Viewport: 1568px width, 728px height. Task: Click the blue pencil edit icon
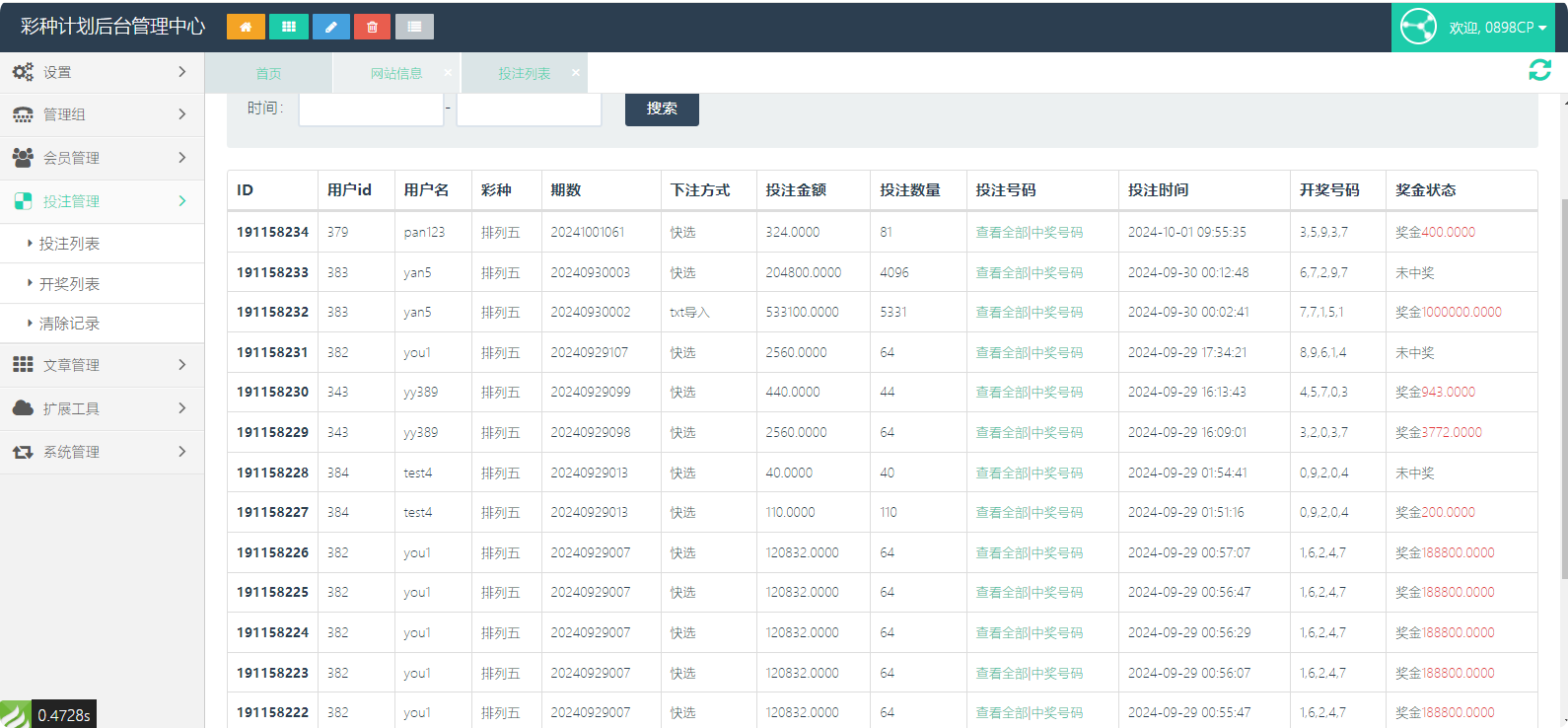330,27
